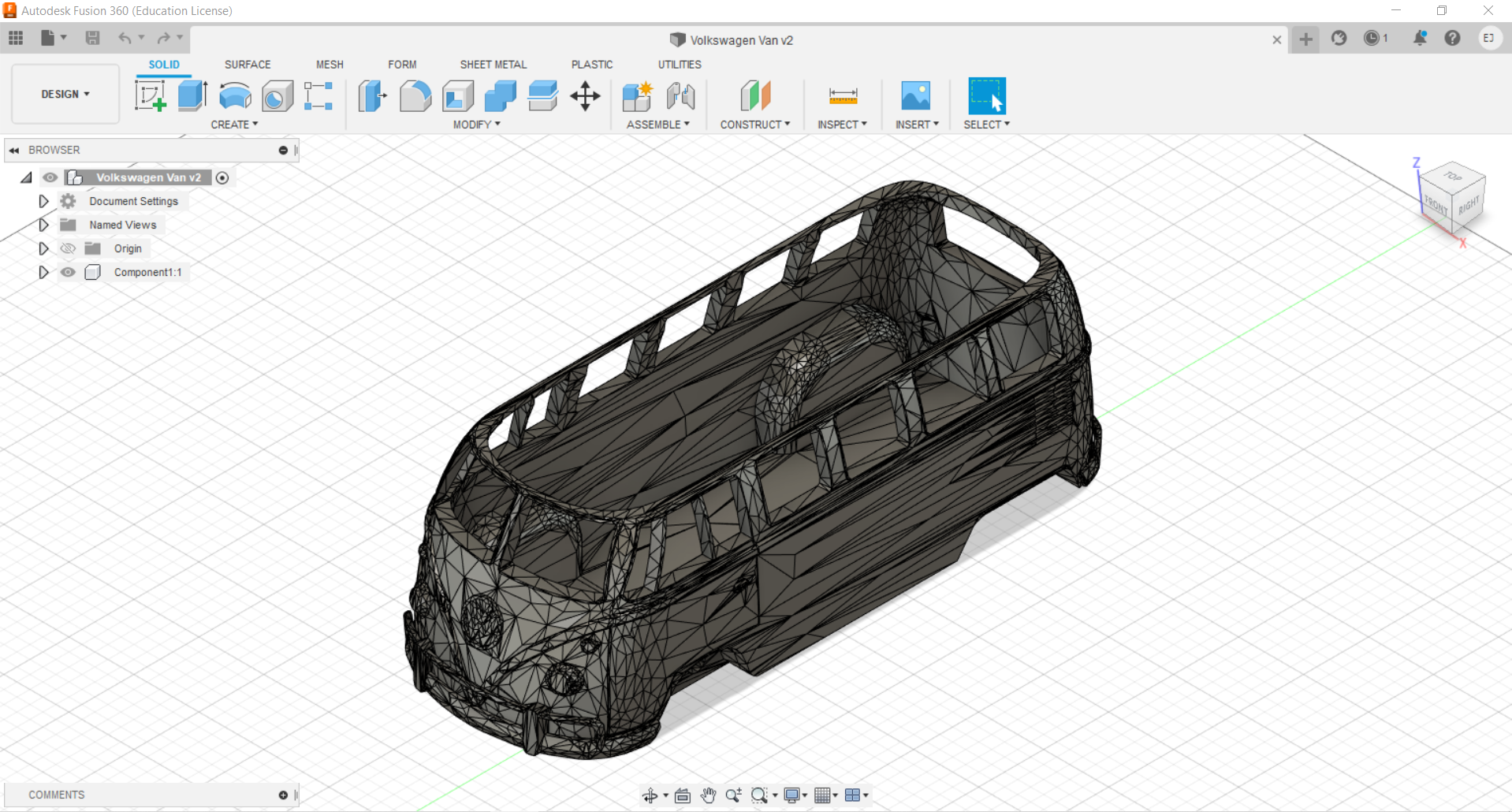The width and height of the screenshot is (1512, 812).
Task: Expand the Document Settings node
Action: click(43, 201)
